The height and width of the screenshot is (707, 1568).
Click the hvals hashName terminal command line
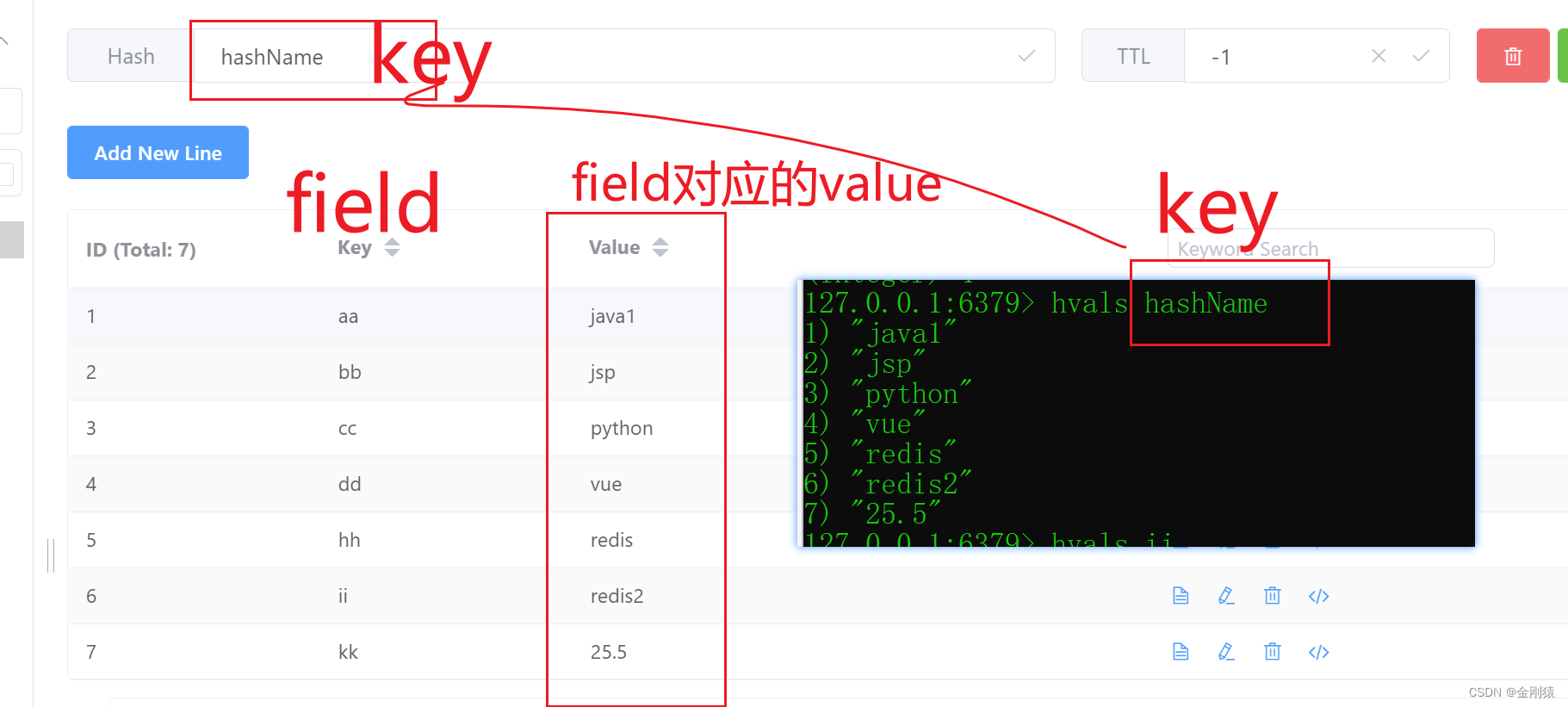point(1035,303)
